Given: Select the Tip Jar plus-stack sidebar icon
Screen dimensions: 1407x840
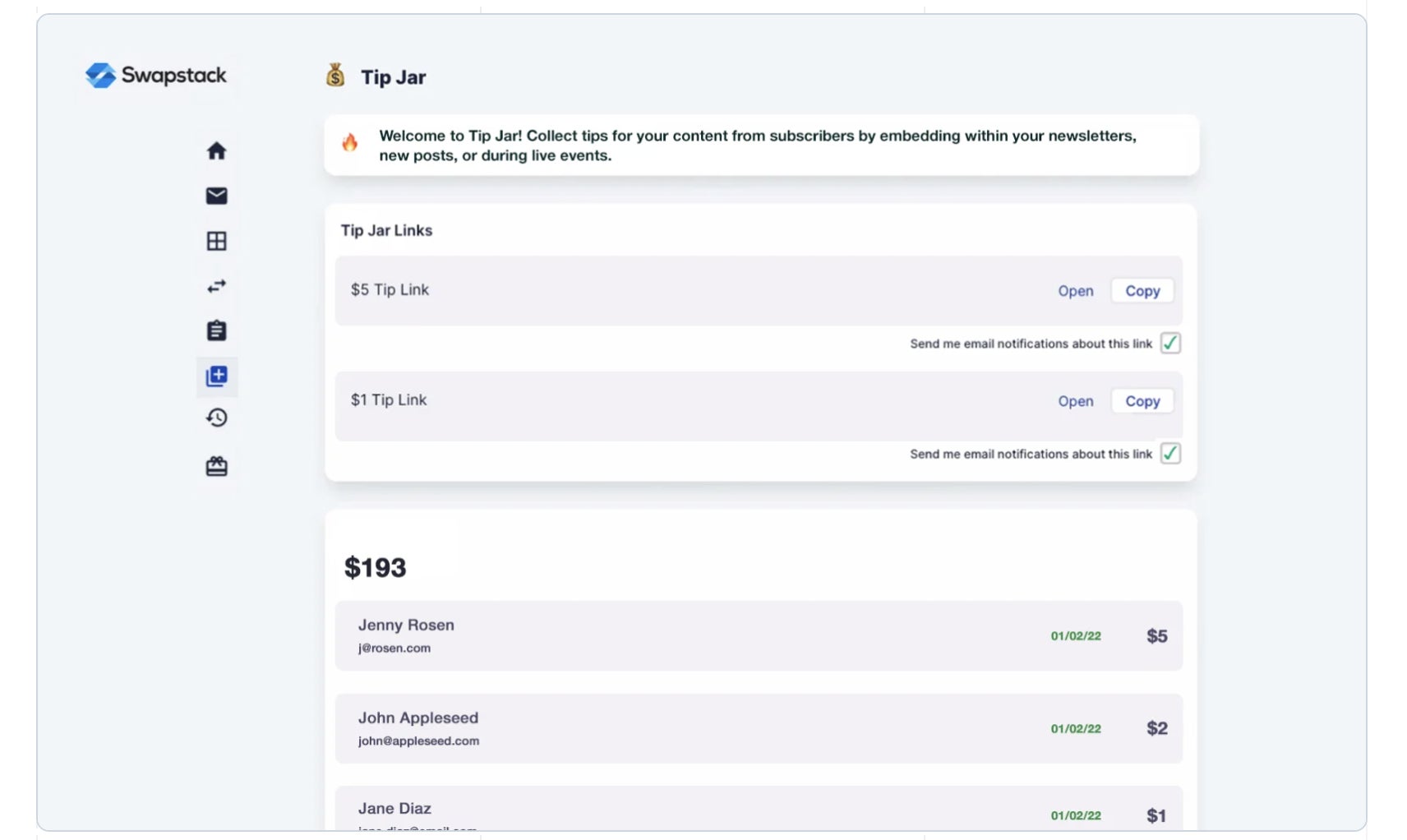Looking at the screenshot, I should click(x=216, y=376).
